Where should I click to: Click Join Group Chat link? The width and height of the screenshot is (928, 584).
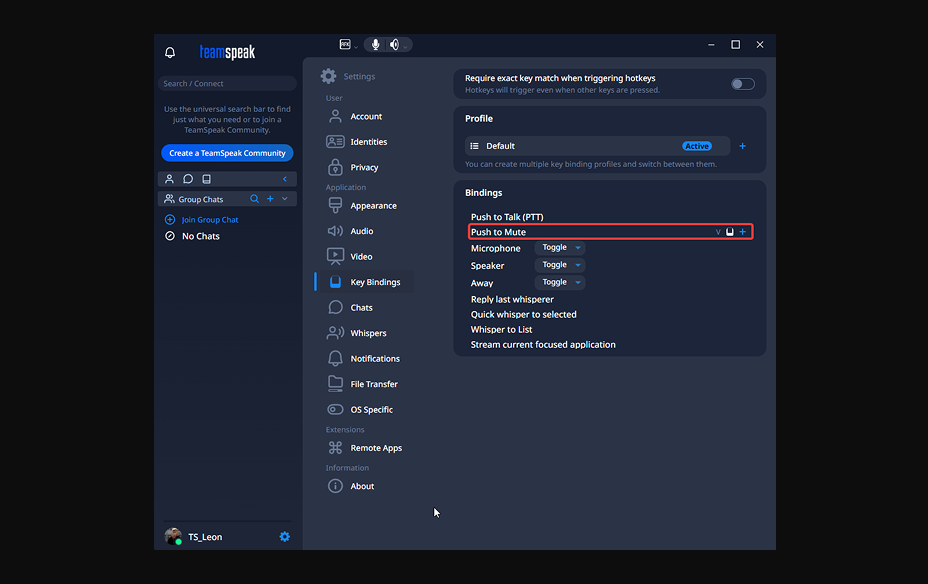(210, 220)
